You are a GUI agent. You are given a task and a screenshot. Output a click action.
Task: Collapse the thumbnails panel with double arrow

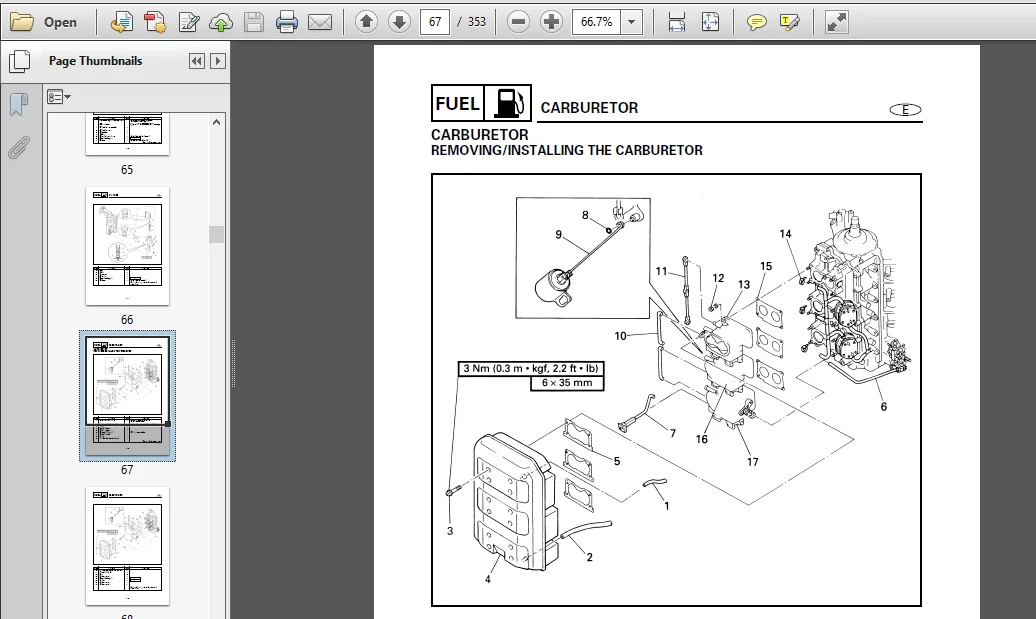click(x=196, y=61)
